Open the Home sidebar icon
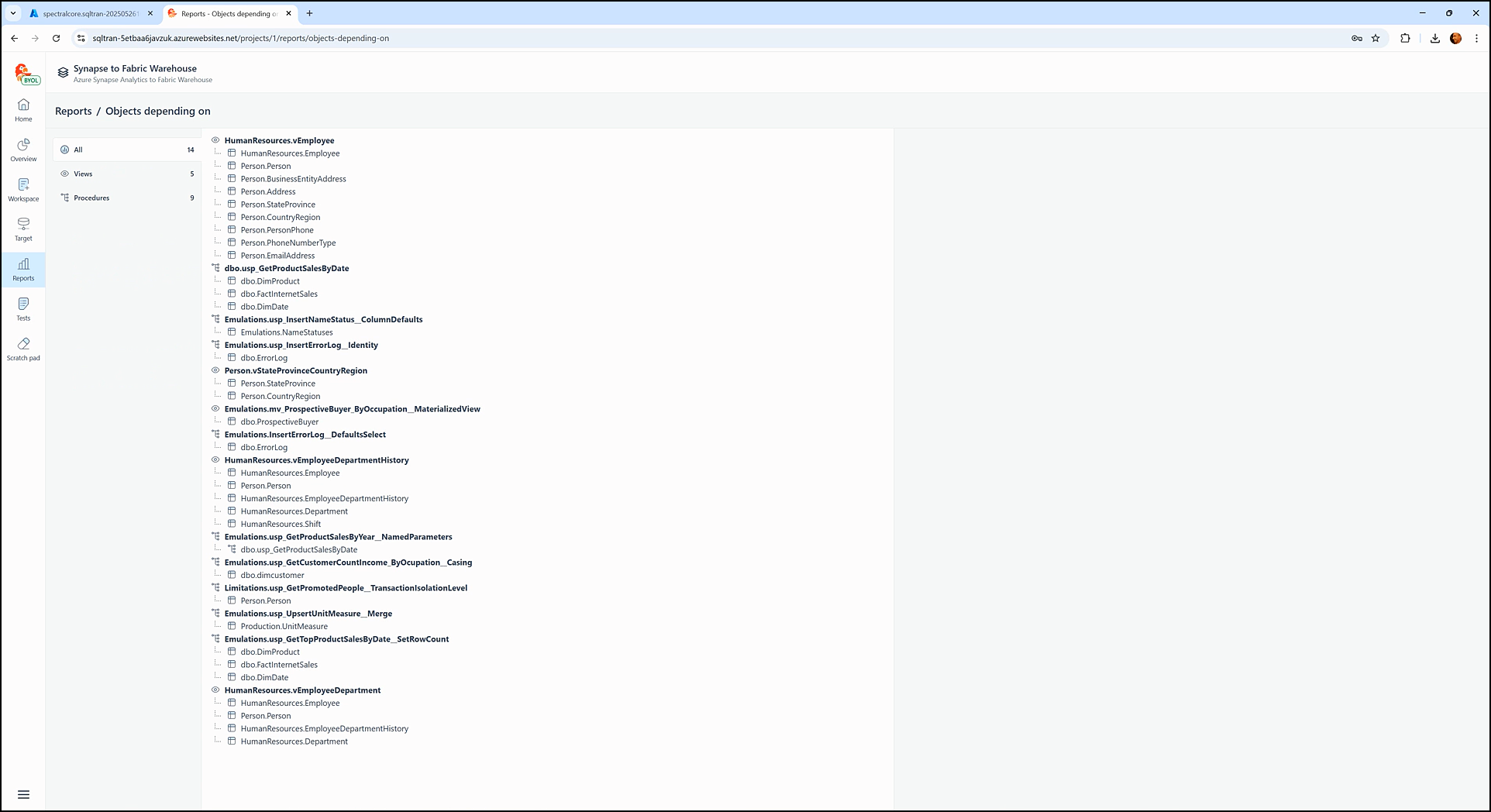 coord(23,110)
